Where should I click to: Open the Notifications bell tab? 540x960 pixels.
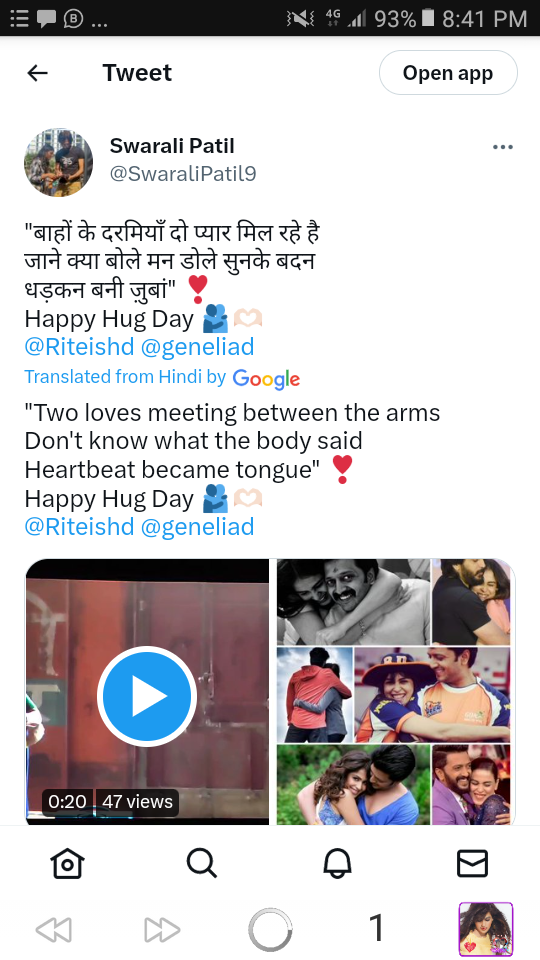337,863
